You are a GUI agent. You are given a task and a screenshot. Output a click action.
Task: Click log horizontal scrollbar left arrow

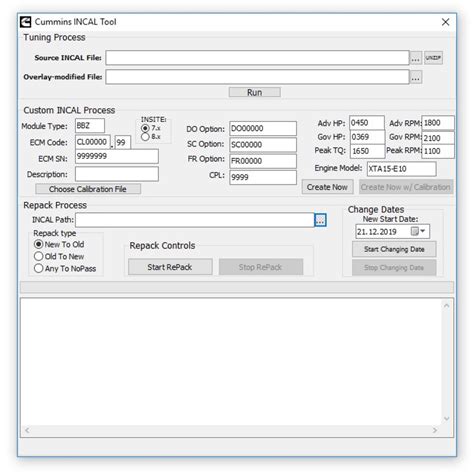[27, 430]
